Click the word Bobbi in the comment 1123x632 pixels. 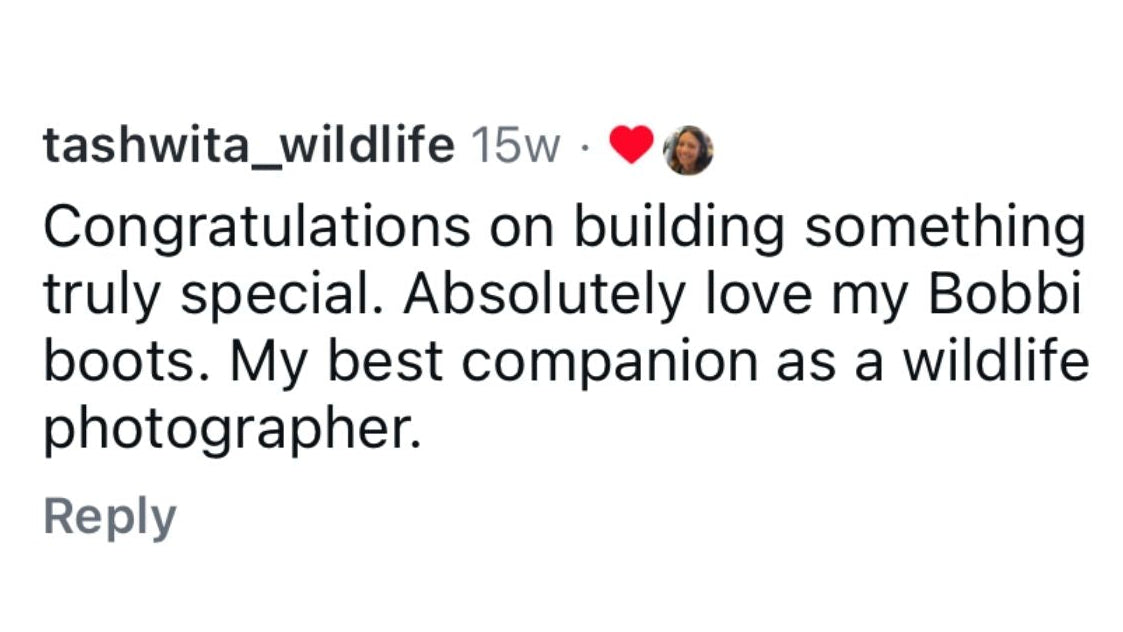[1004, 293]
